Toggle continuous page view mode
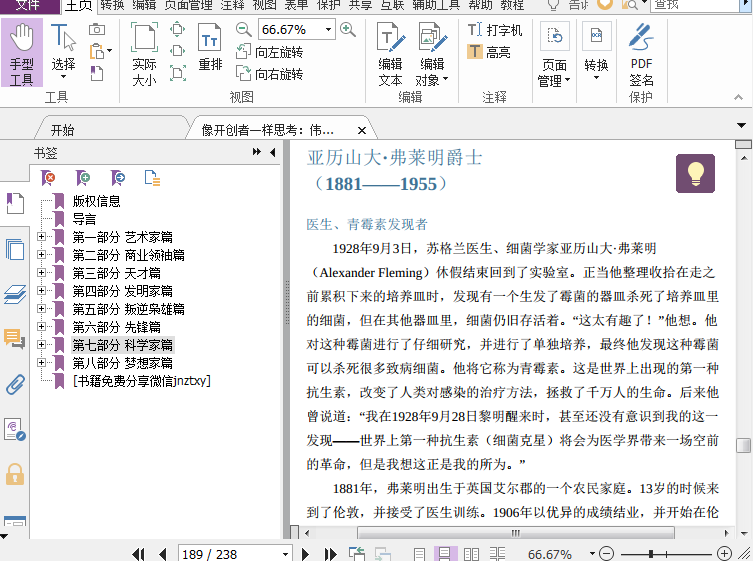Image resolution: width=753 pixels, height=561 pixels. 445,554
